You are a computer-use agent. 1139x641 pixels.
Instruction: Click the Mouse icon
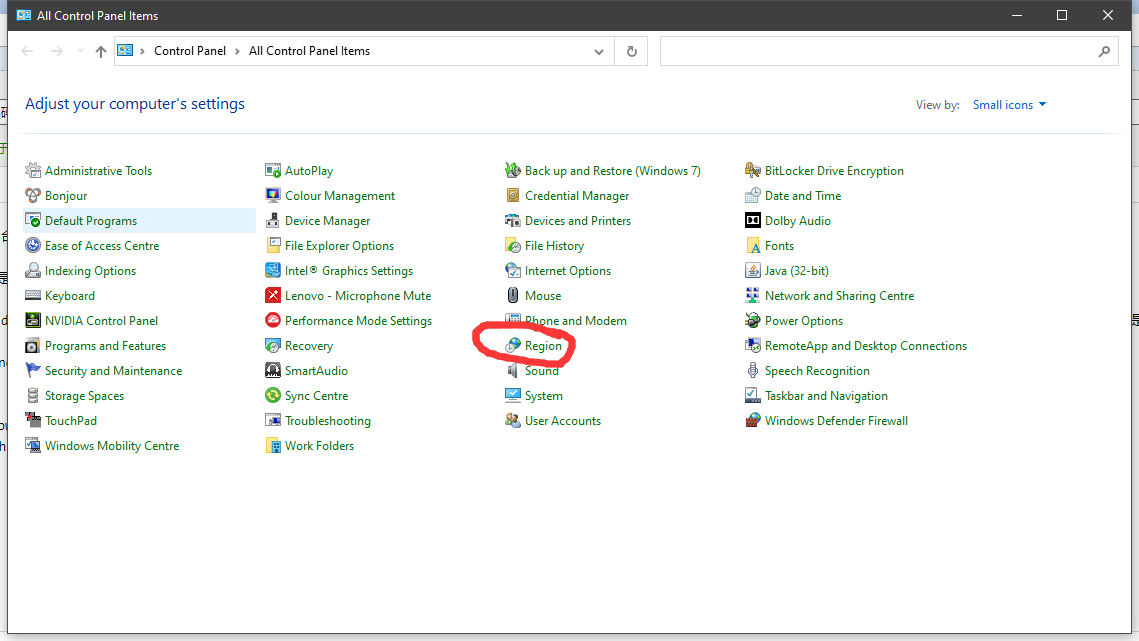click(x=513, y=296)
